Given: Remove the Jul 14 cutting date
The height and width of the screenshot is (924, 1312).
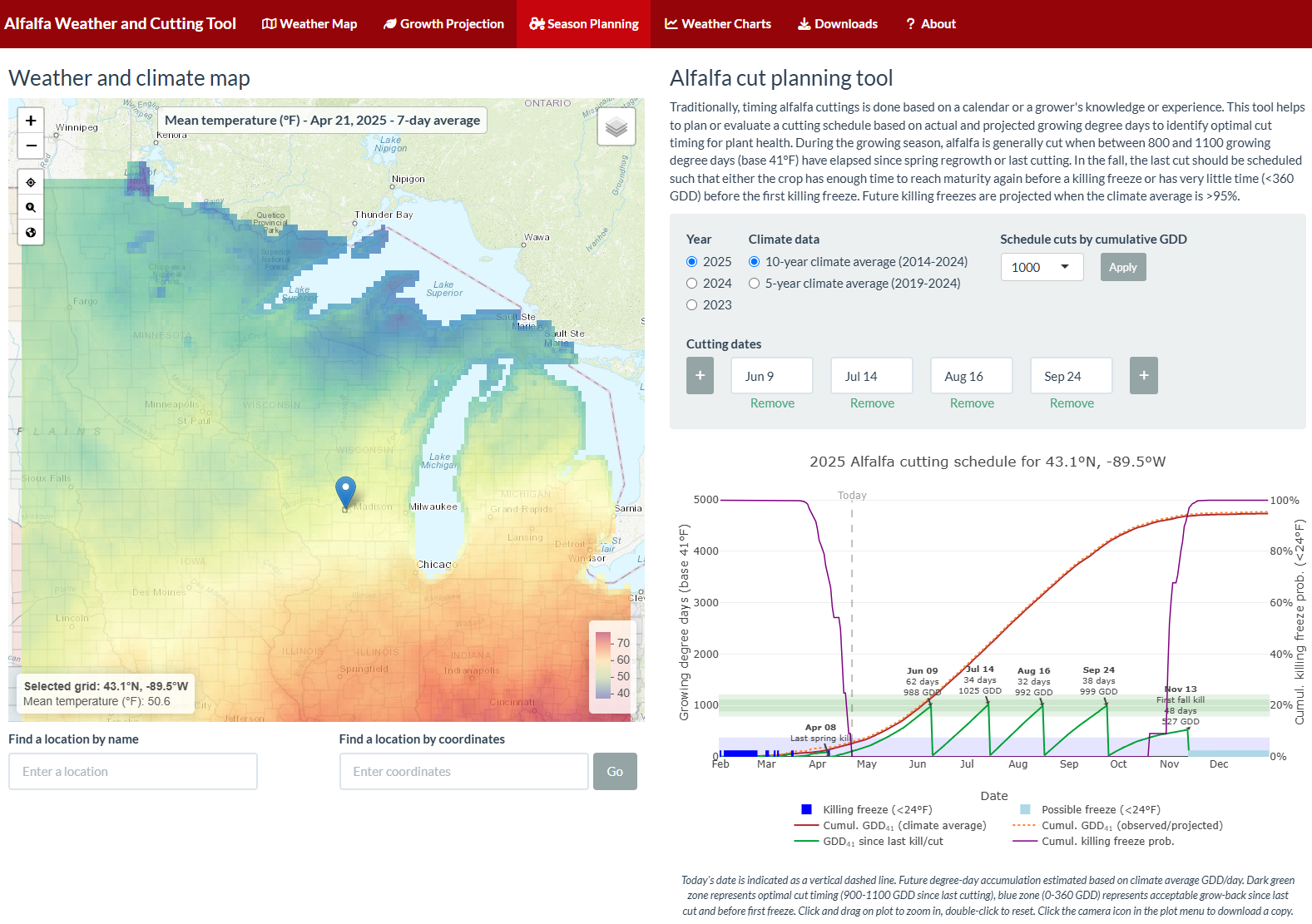Looking at the screenshot, I should pyautogui.click(x=872, y=403).
